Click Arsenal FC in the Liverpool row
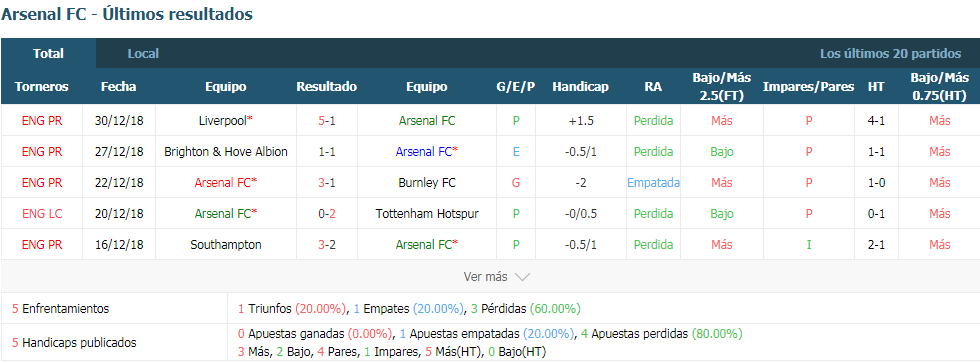 point(427,121)
